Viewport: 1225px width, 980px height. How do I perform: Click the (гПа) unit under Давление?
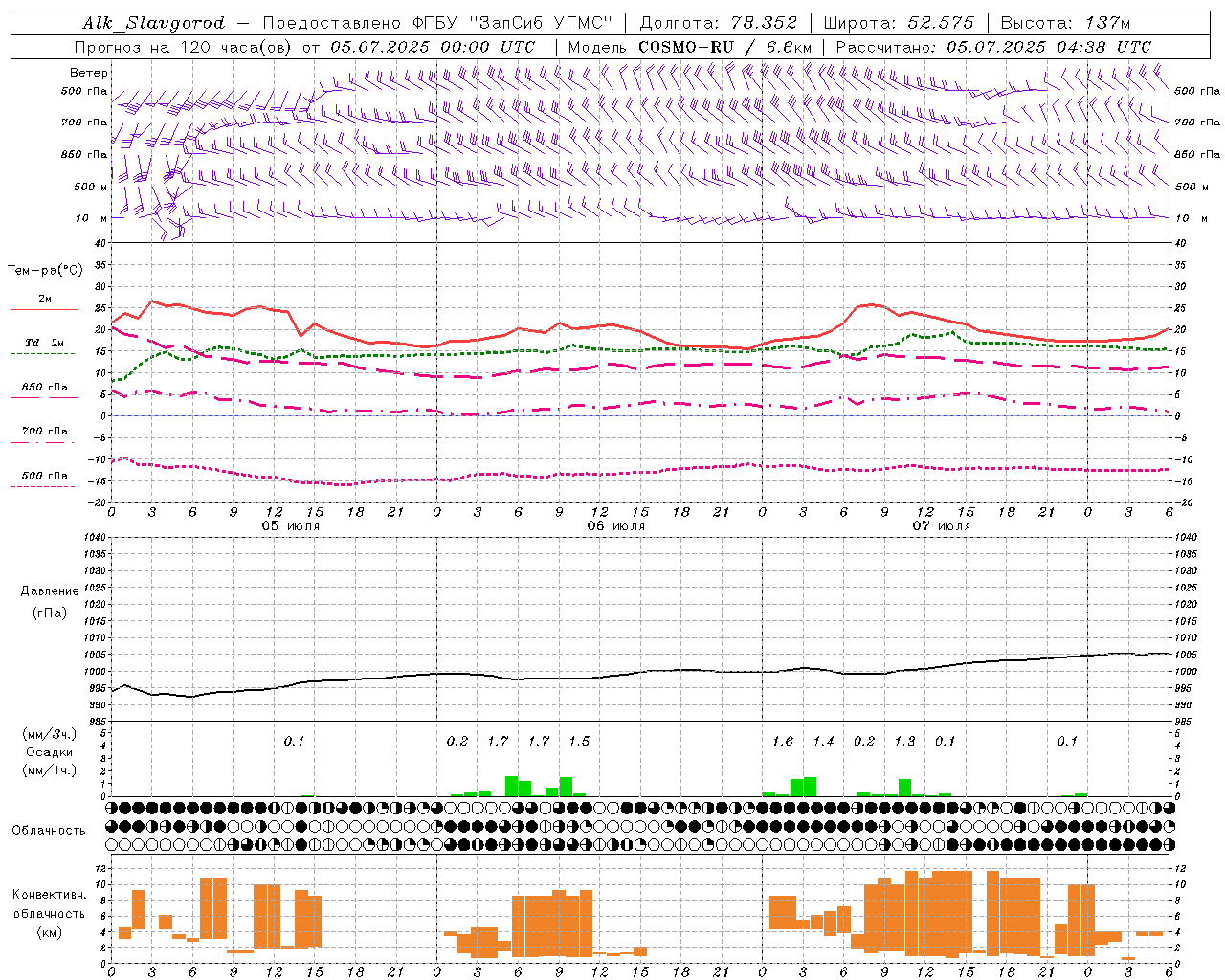50,612
